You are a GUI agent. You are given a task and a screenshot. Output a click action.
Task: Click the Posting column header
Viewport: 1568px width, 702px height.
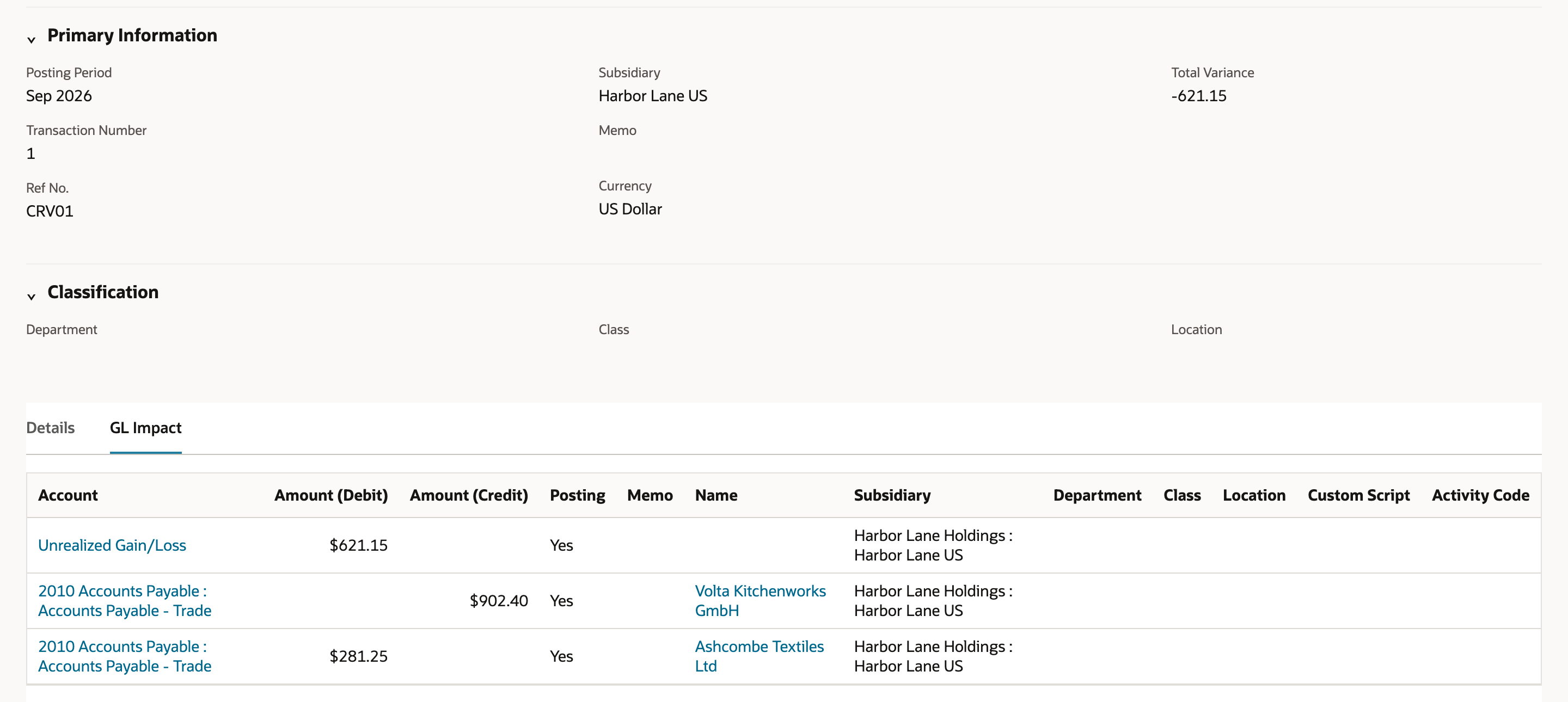point(578,495)
